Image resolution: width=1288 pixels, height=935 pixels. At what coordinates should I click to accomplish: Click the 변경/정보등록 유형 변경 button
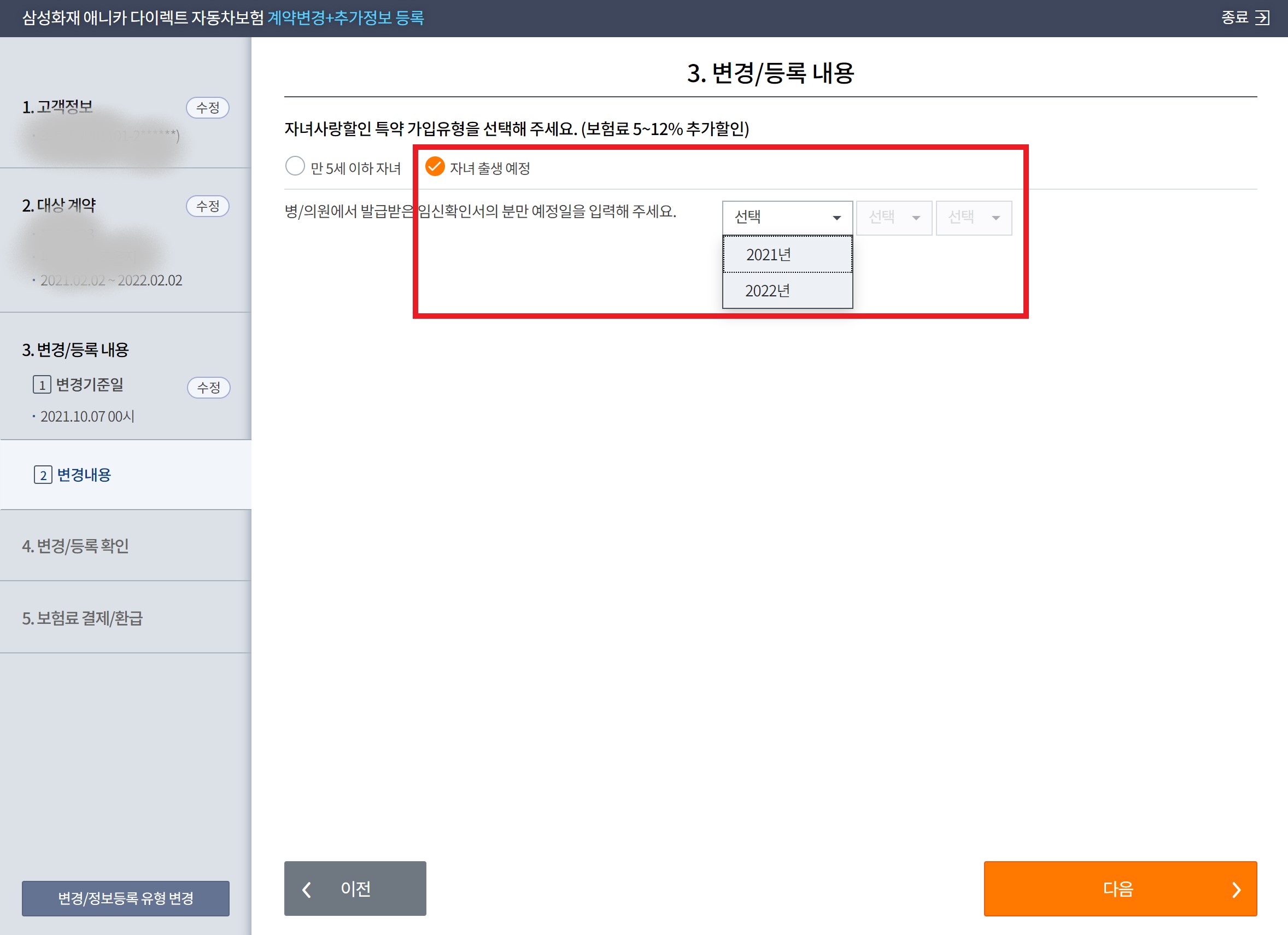coord(126,898)
